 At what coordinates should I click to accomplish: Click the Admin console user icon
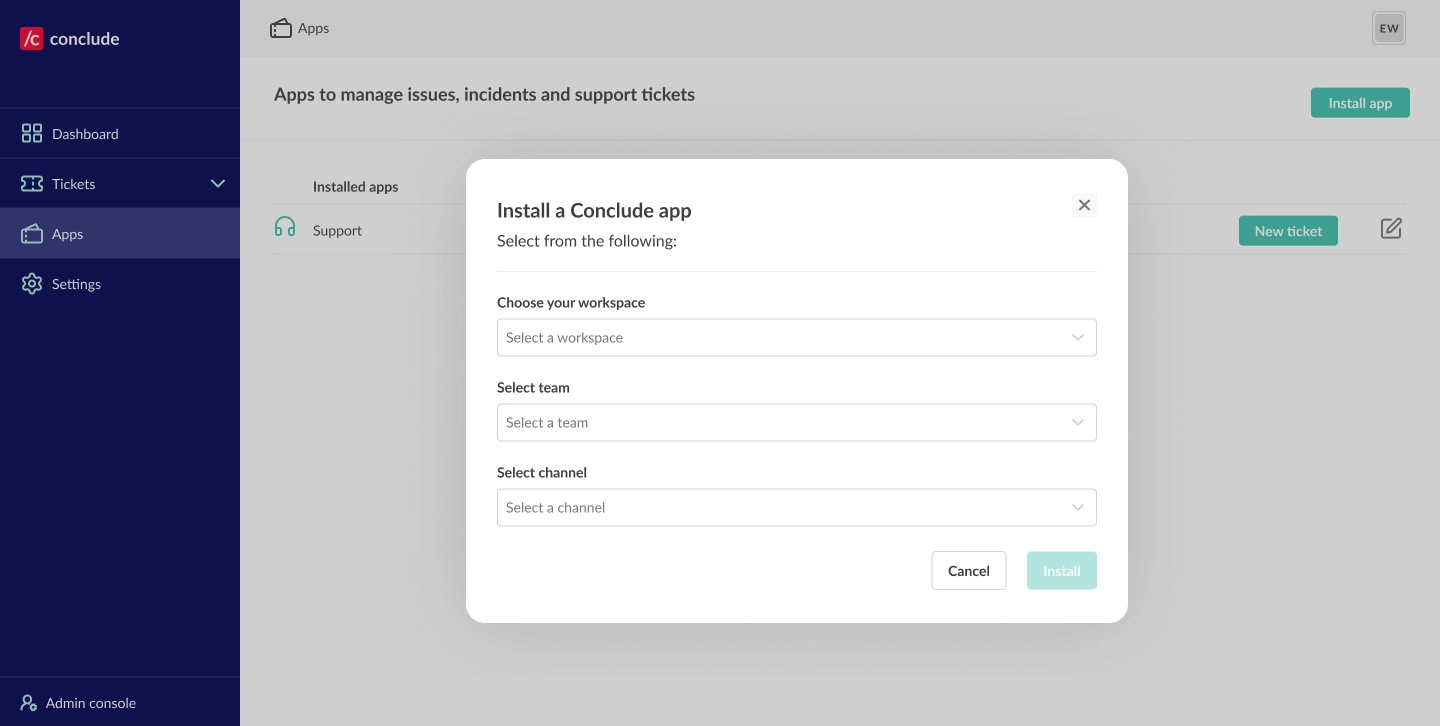click(29, 703)
